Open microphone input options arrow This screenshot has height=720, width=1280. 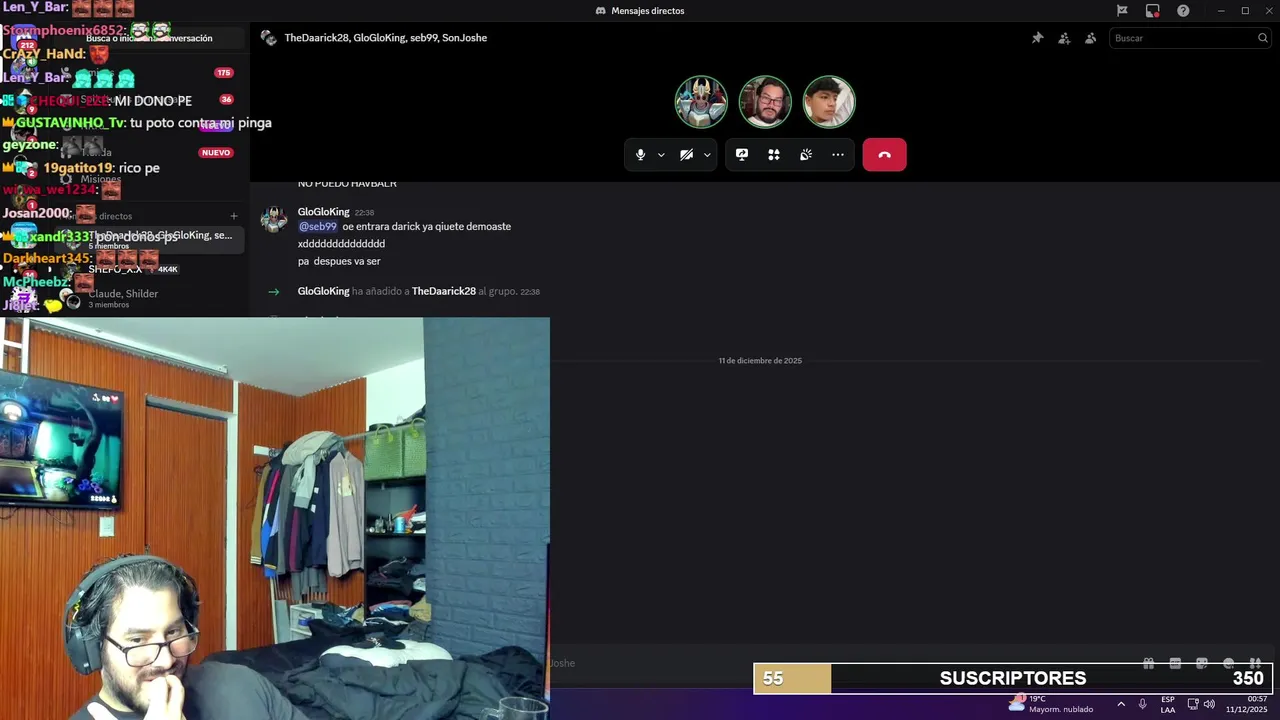[x=661, y=155]
